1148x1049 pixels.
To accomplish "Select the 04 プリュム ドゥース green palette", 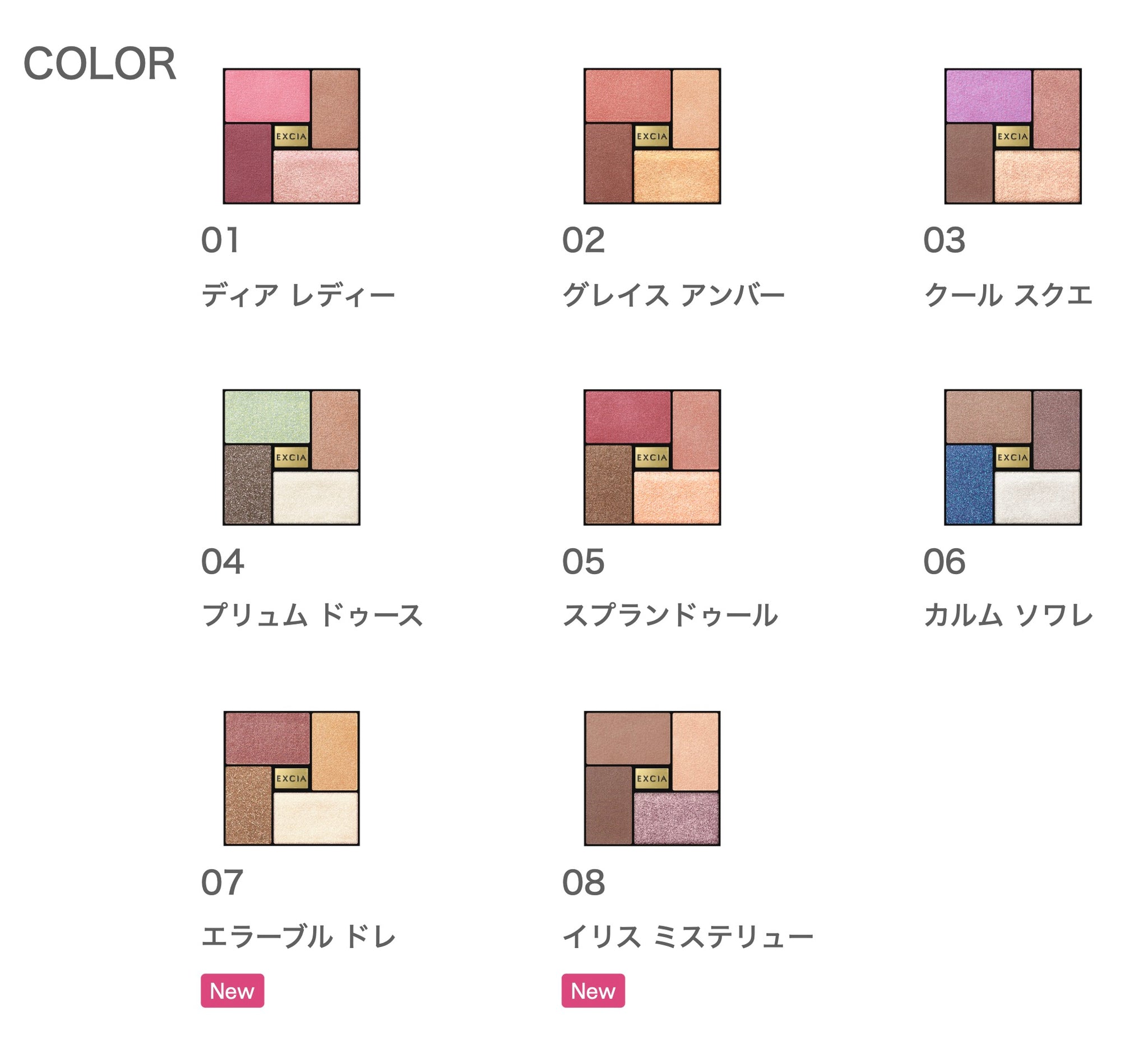I will 291,458.
